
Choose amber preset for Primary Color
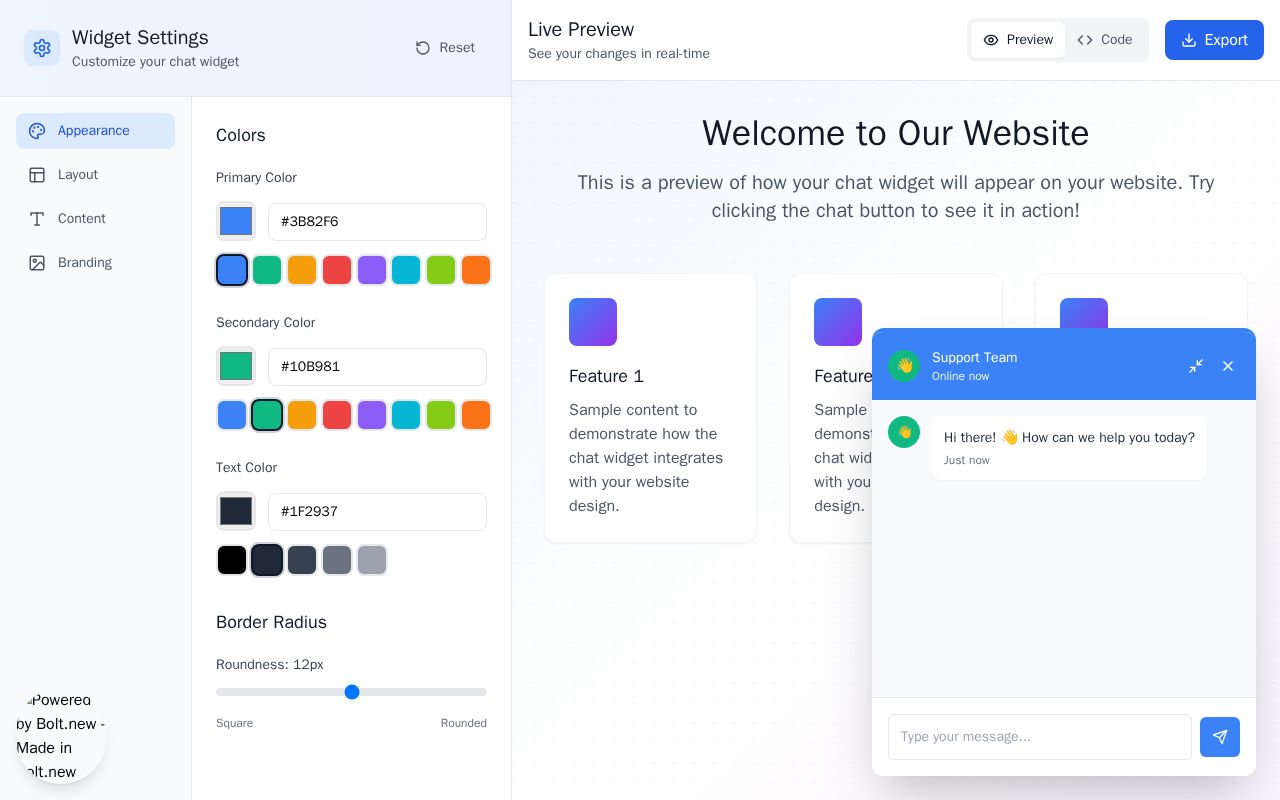tap(302, 270)
